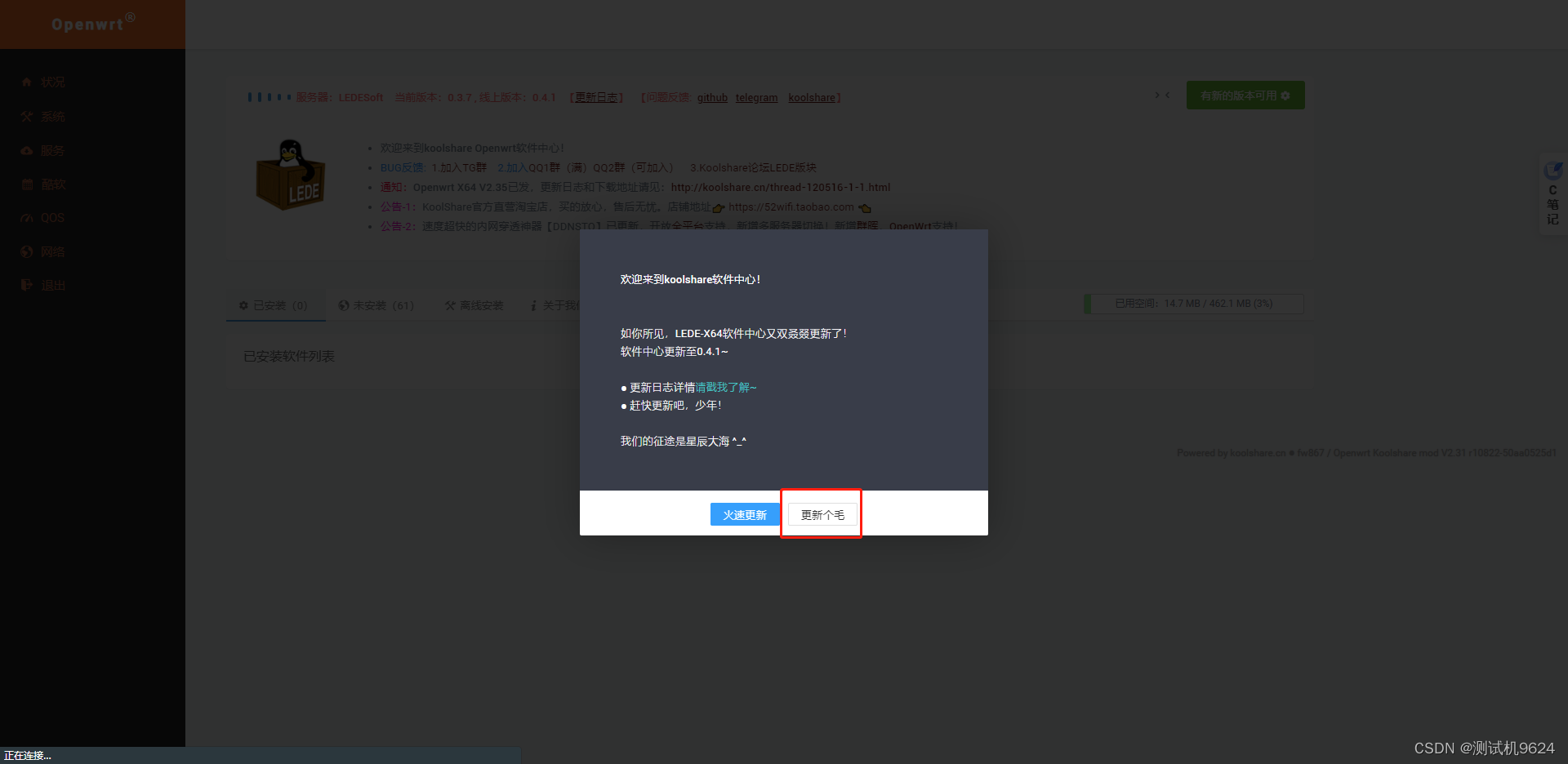Open the github feedback link
The width and height of the screenshot is (1568, 764).
click(712, 98)
